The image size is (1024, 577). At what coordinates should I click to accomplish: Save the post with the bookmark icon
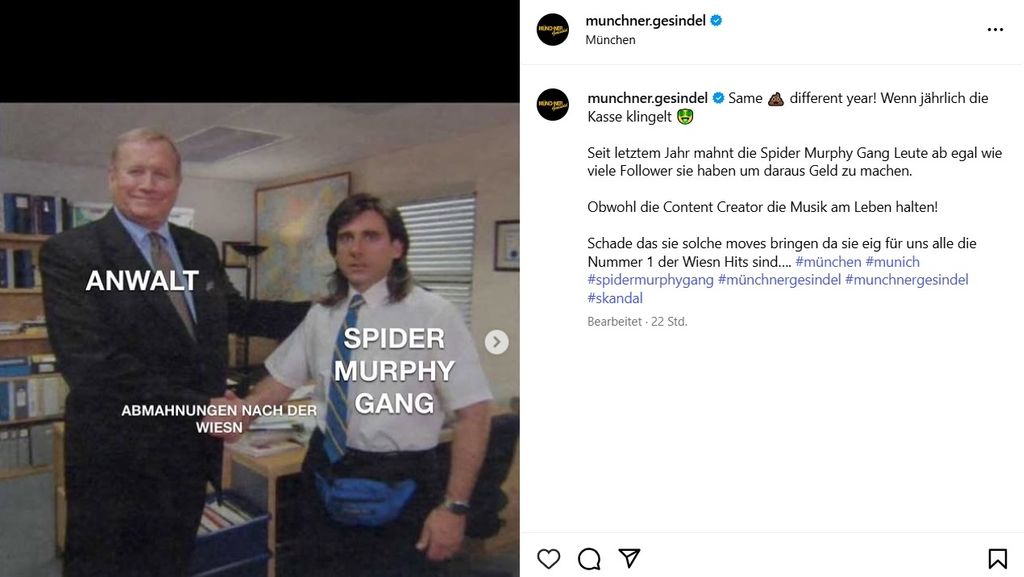tap(997, 559)
